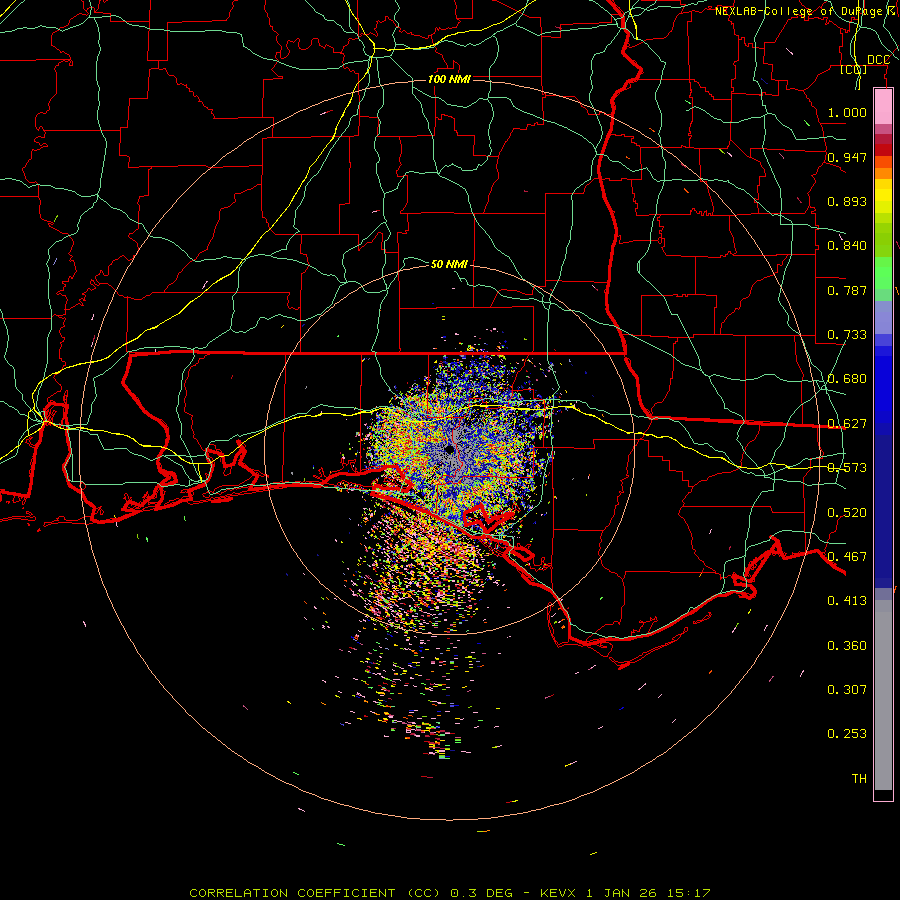Click the 0.467 scale value

[847, 556]
